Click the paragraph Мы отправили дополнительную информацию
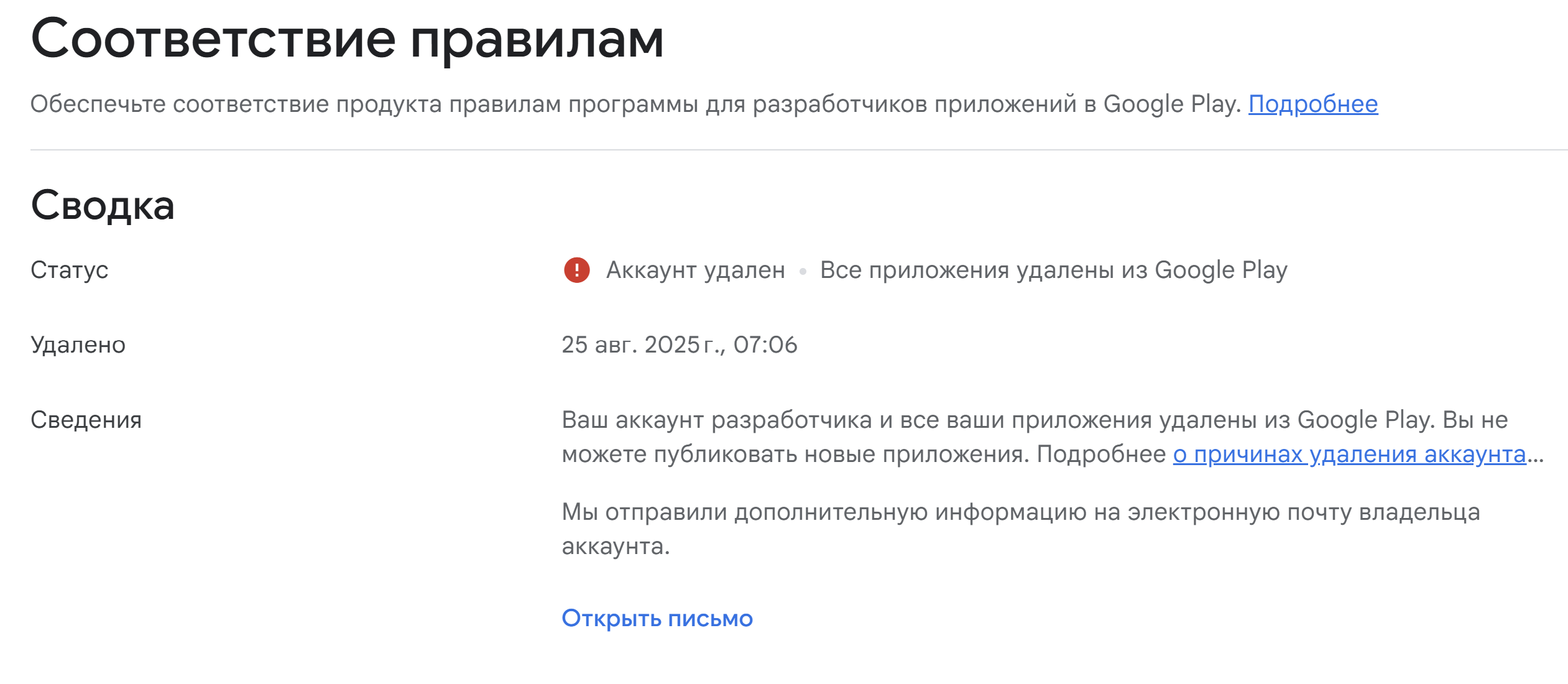The width and height of the screenshot is (1568, 684). coord(1021,529)
